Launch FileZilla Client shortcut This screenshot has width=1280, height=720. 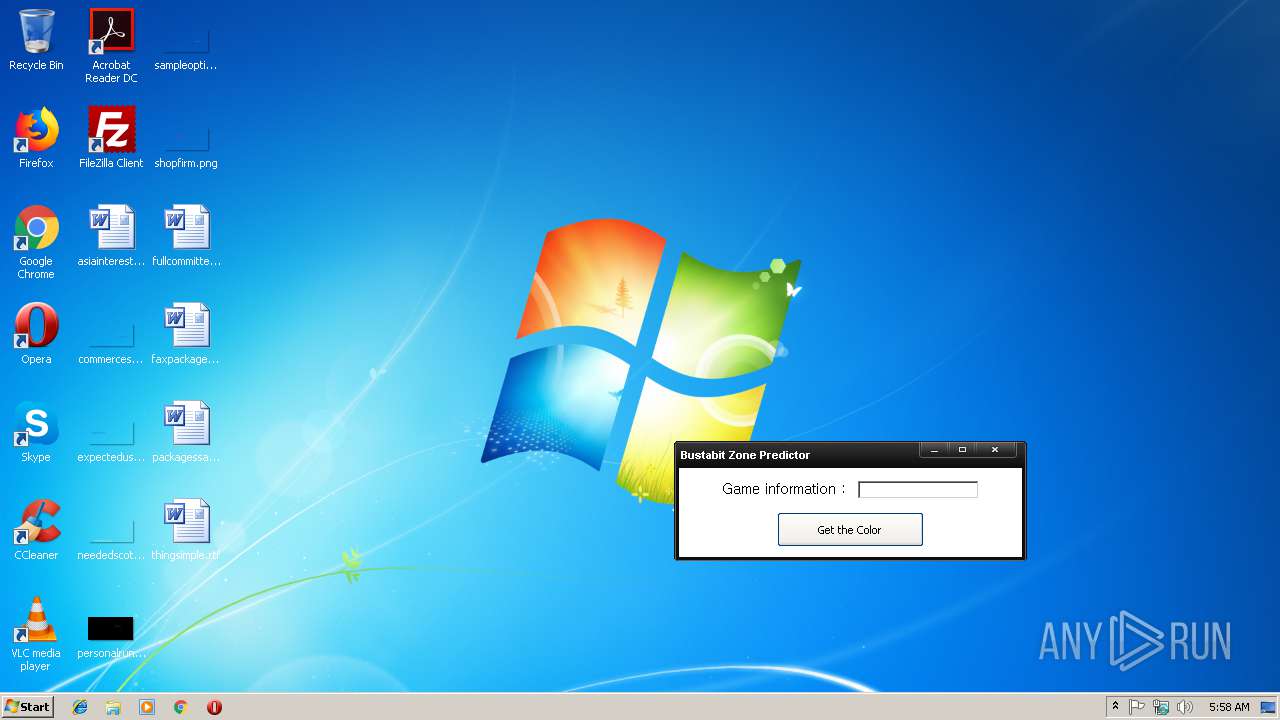111,138
